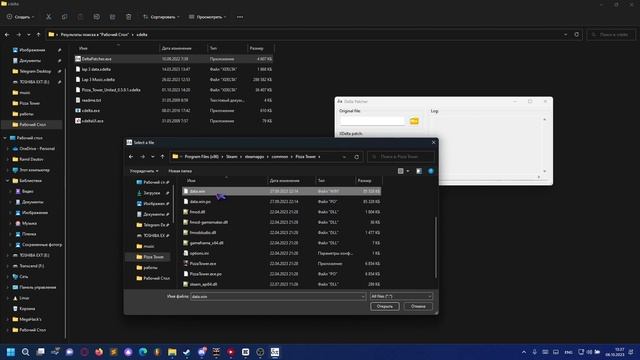The height and width of the screenshot is (360, 640).
Task: Click the Cut scissors icon in Explorer toolbar
Action: [x=49, y=17]
